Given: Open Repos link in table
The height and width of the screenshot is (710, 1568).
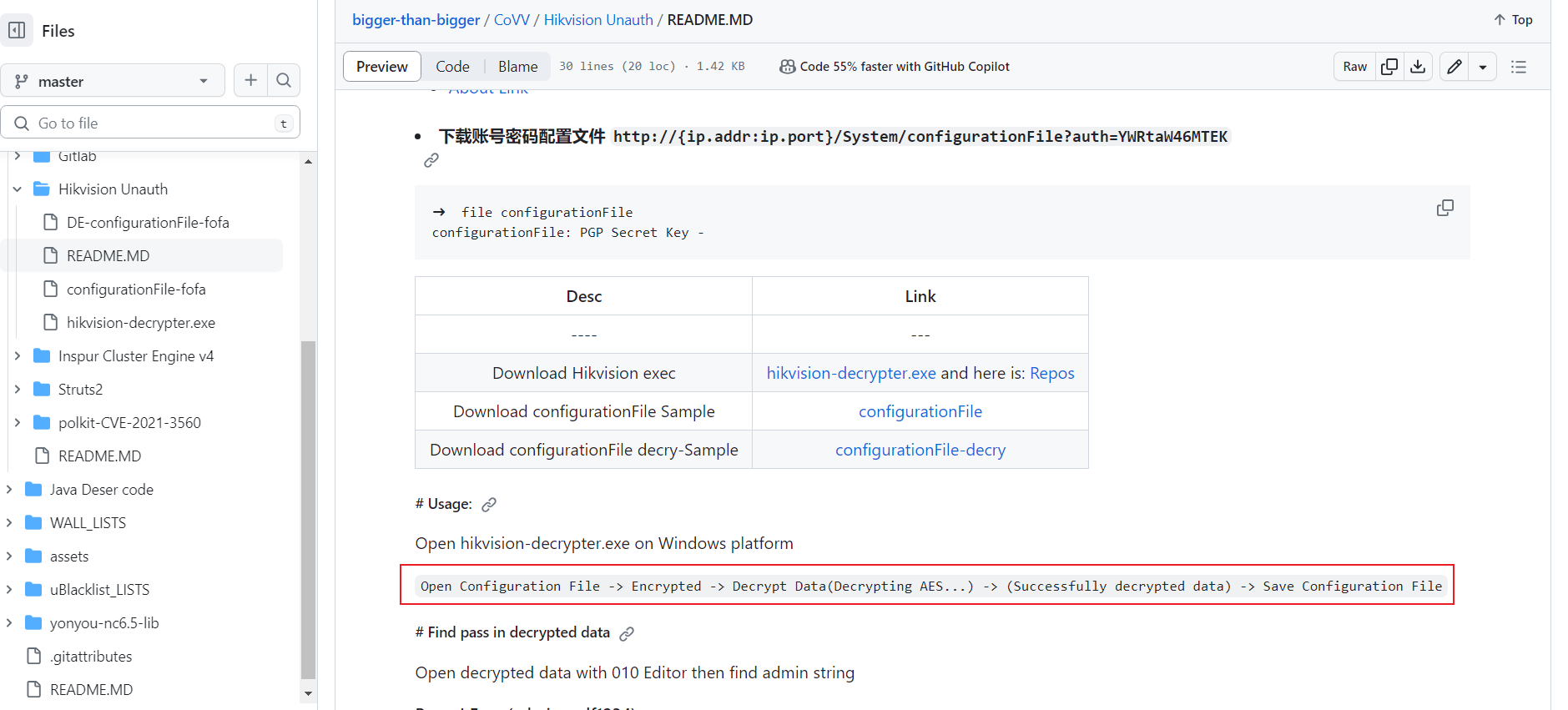Looking at the screenshot, I should [1052, 374].
